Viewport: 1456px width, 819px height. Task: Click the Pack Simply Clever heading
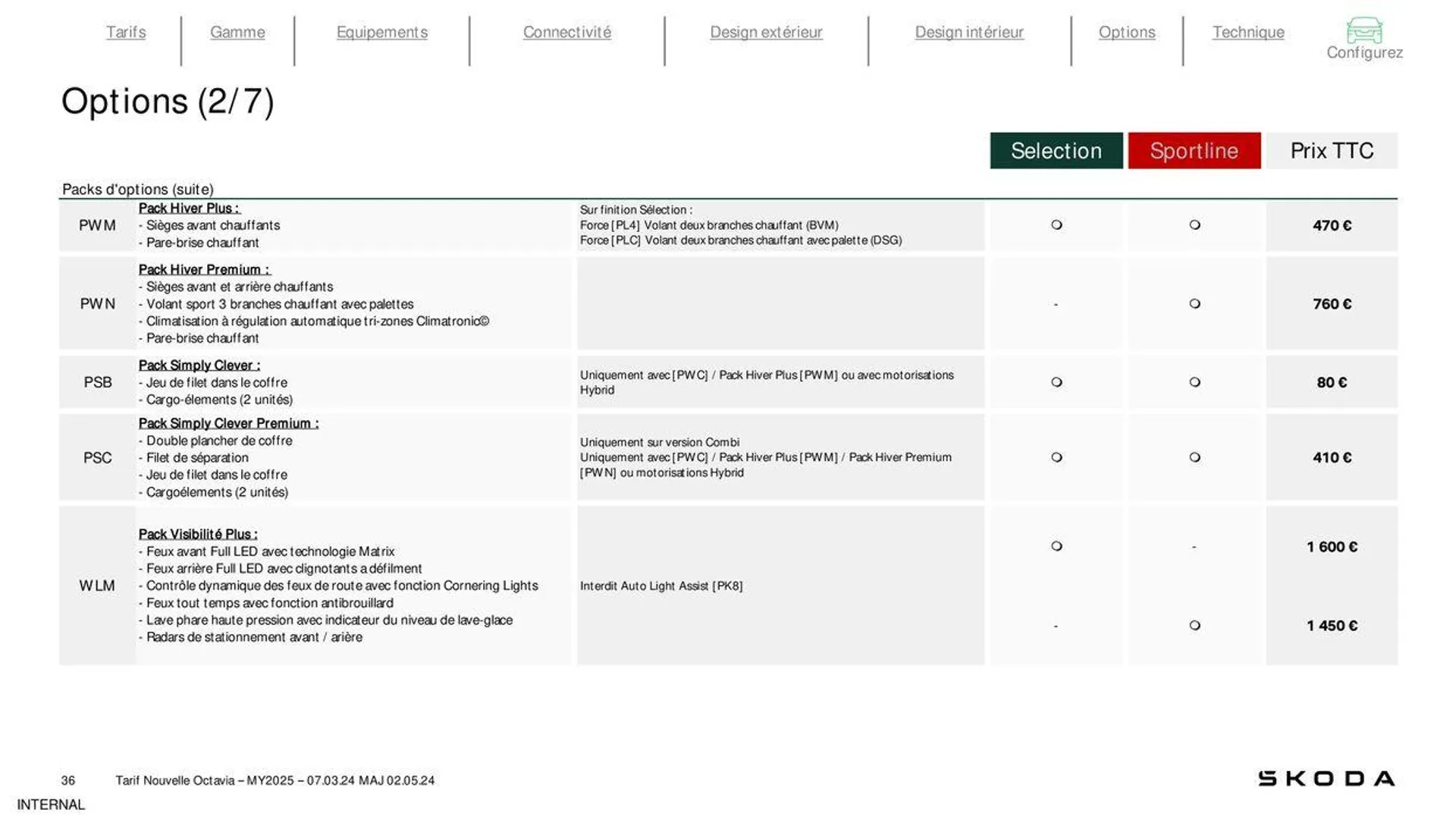tap(199, 365)
